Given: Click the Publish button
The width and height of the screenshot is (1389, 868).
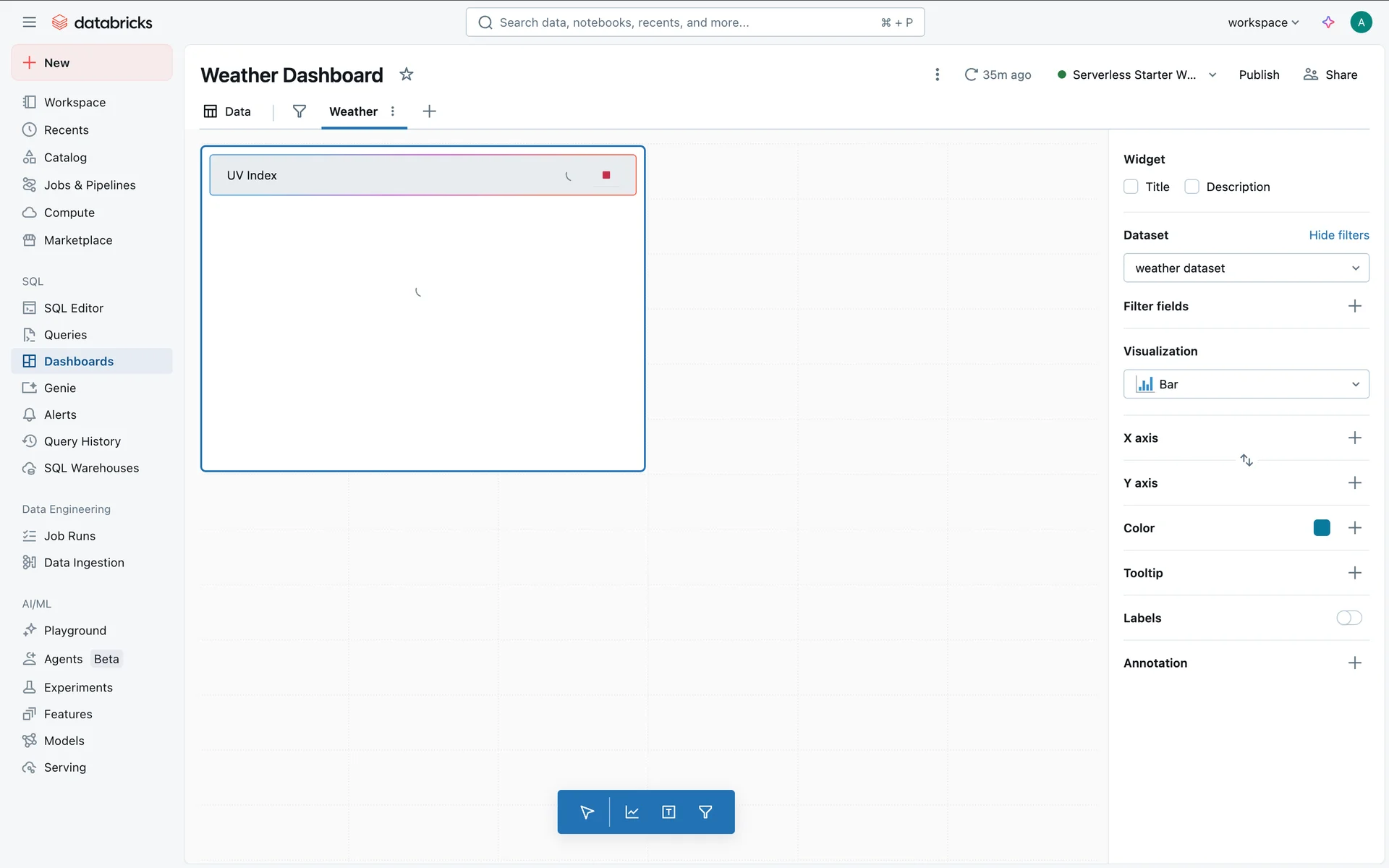Looking at the screenshot, I should pyautogui.click(x=1259, y=75).
